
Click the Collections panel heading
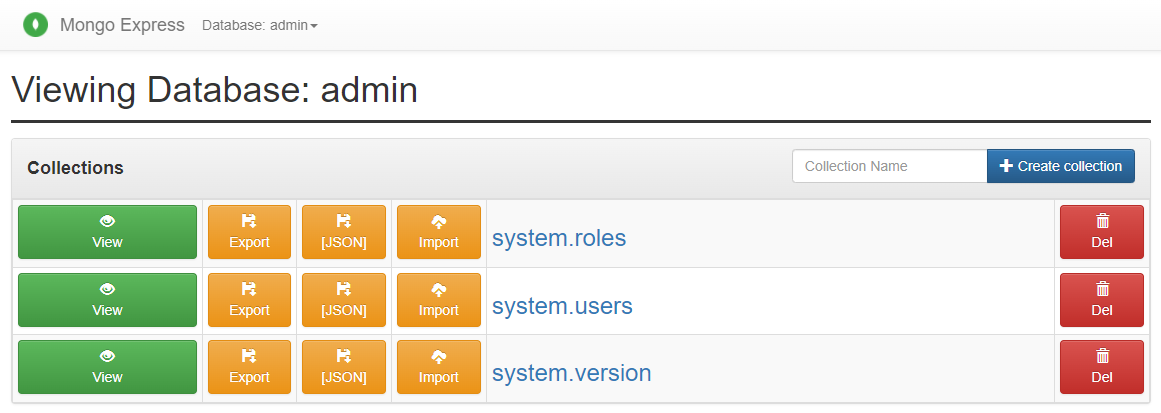(x=76, y=168)
